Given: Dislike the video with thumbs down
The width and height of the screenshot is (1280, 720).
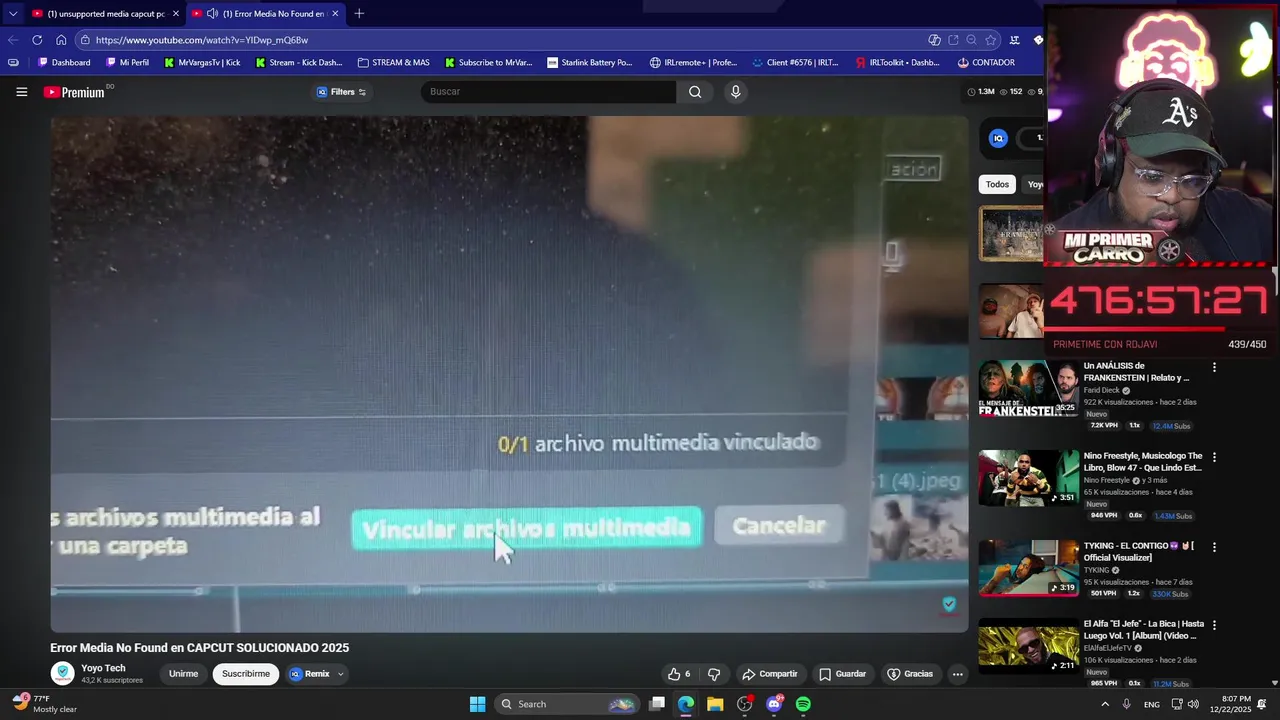Looking at the screenshot, I should (x=714, y=674).
